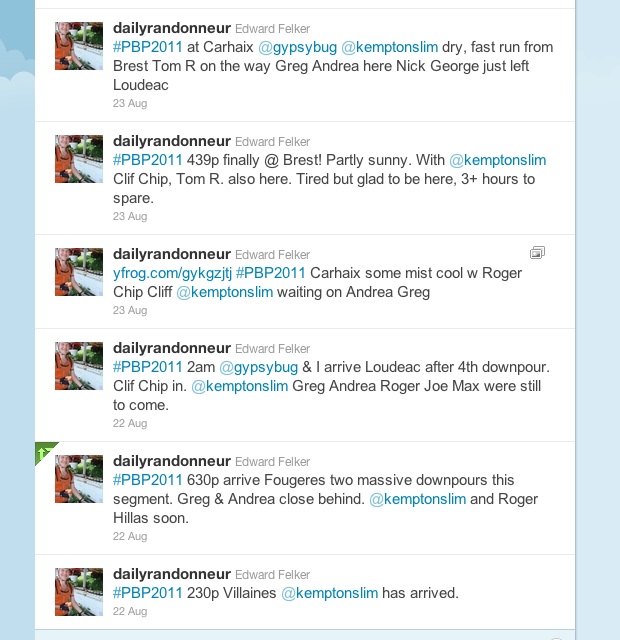620x640 pixels.
Task: Click the avatar on the Fougeres downpour tweet
Action: tap(79, 479)
